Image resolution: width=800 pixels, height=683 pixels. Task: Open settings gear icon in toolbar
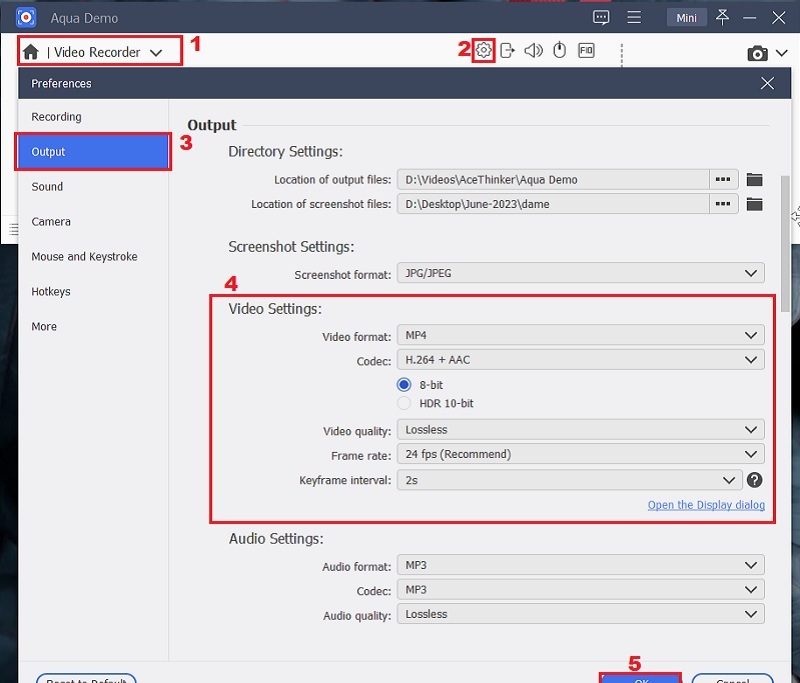tap(483, 50)
